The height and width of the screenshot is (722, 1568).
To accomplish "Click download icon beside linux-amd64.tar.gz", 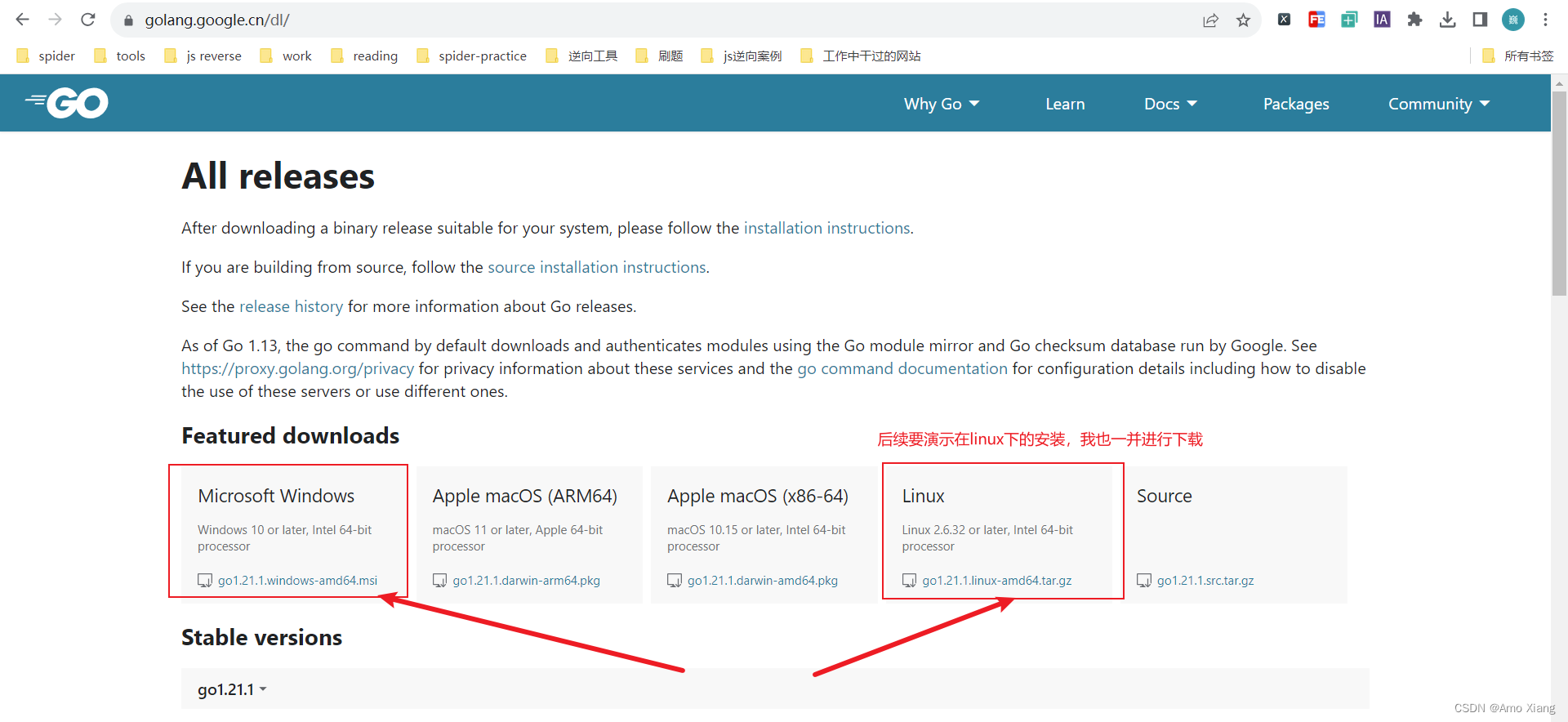I will (909, 581).
